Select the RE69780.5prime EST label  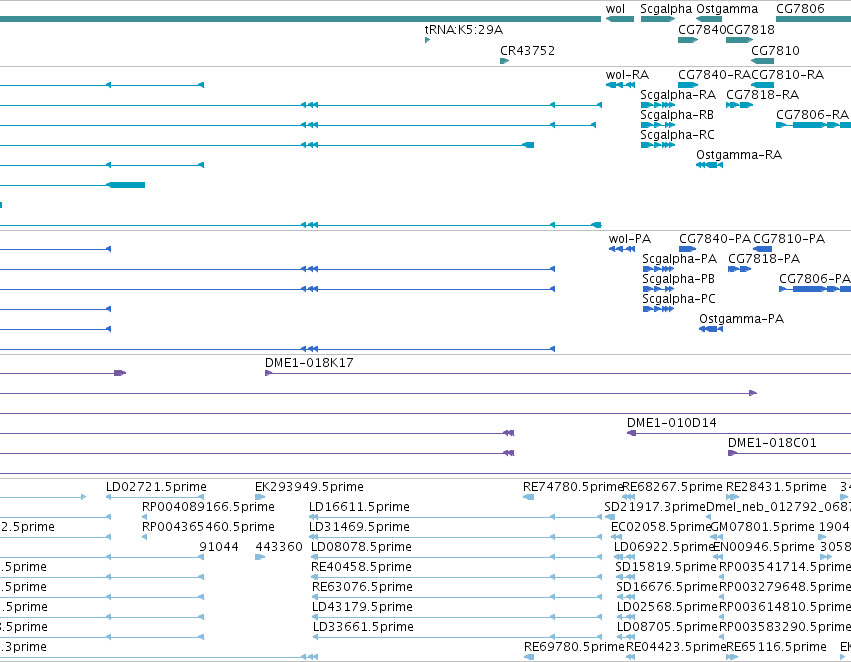click(x=574, y=648)
